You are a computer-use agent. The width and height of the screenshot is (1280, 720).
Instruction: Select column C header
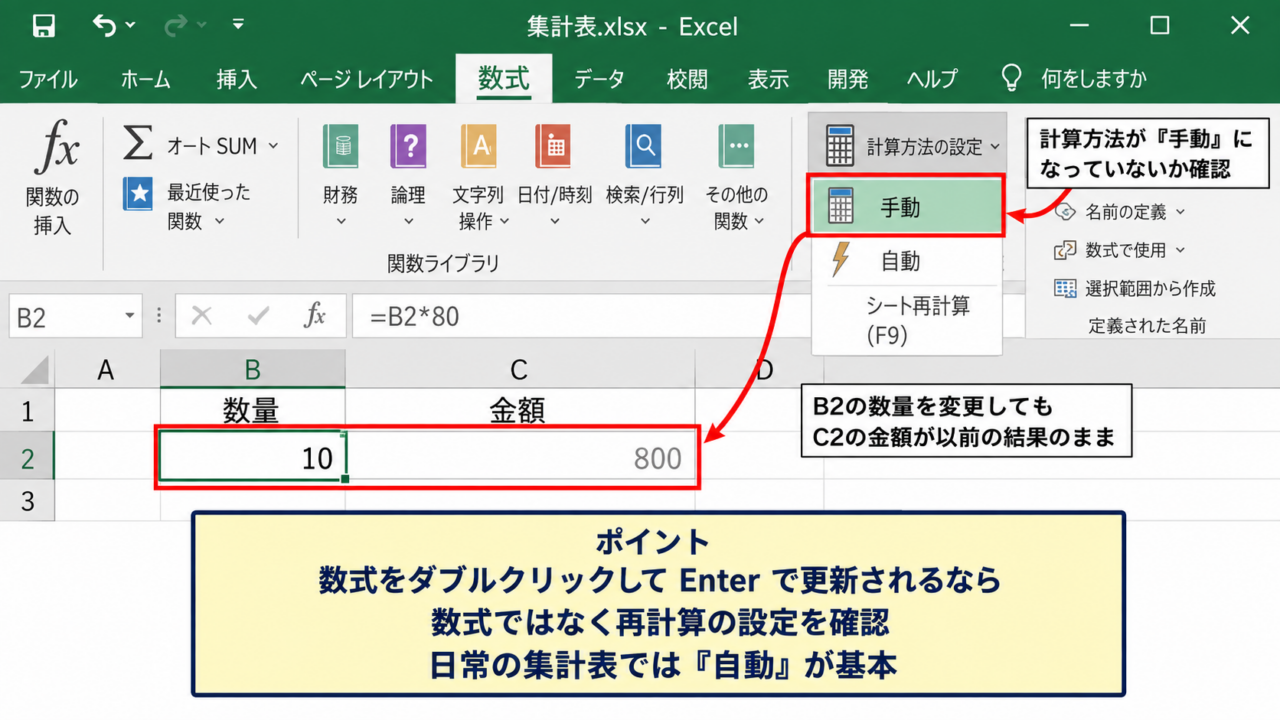click(519, 370)
